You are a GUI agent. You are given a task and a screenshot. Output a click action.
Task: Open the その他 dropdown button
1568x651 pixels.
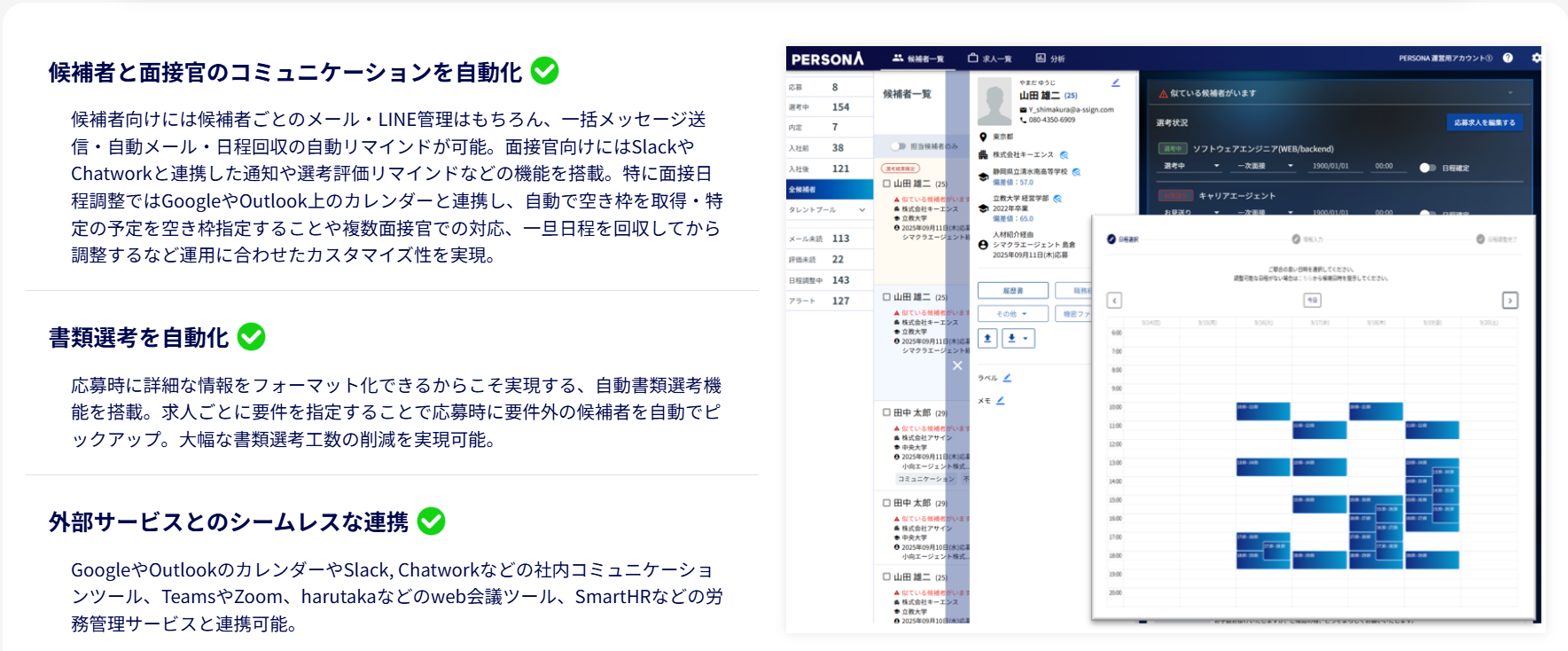[x=1012, y=314]
